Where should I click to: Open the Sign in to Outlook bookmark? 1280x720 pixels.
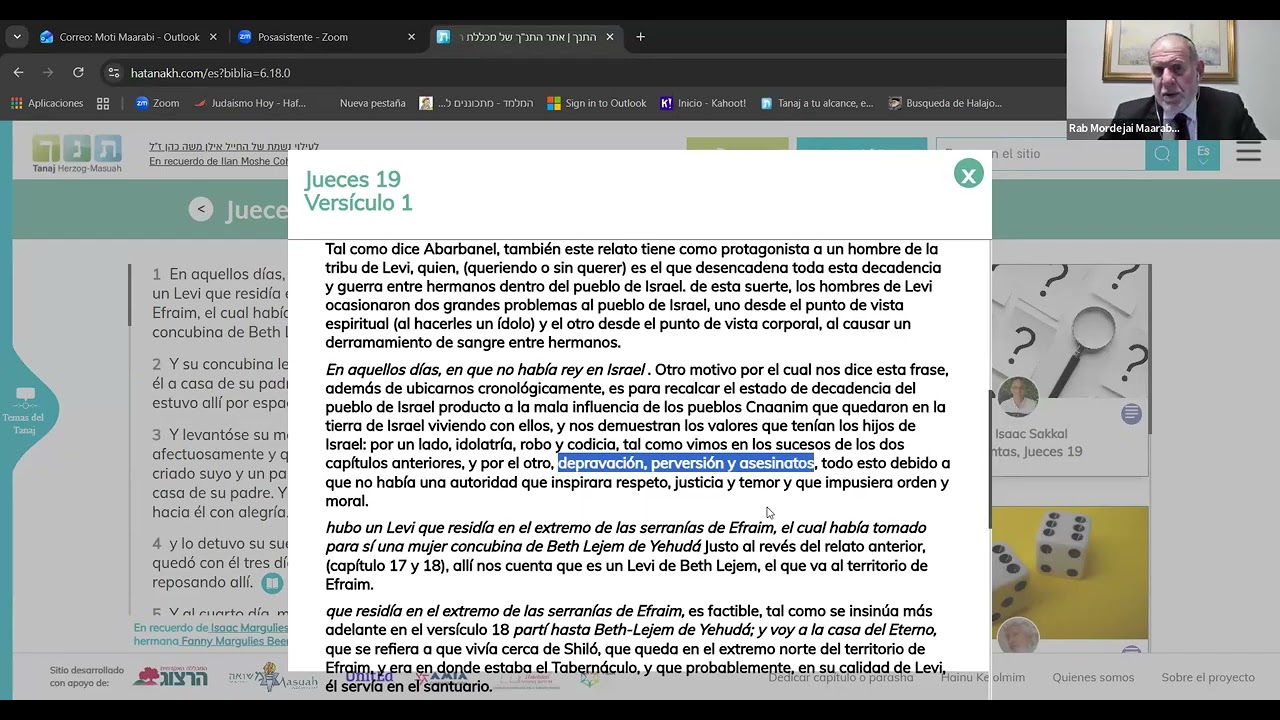coord(597,103)
